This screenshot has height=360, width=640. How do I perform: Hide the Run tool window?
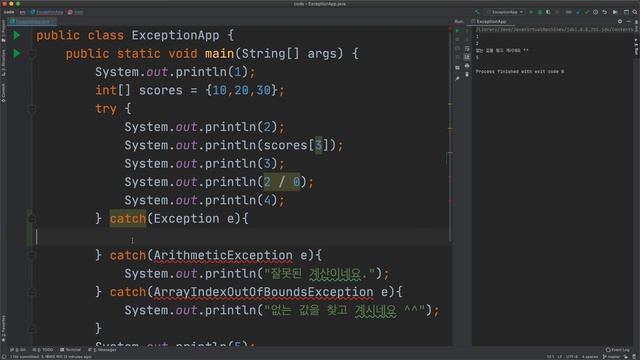(x=629, y=21)
